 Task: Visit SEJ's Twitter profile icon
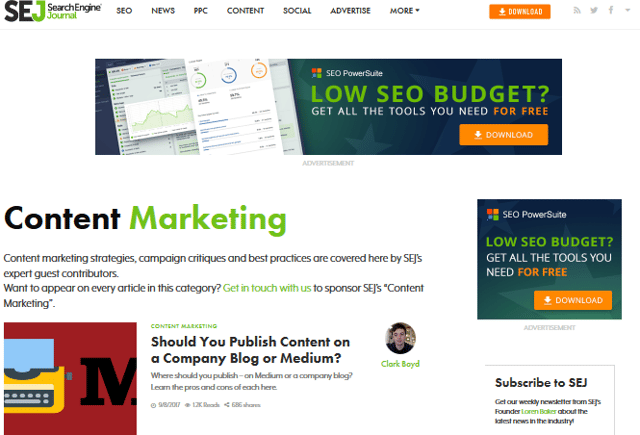[x=594, y=10]
